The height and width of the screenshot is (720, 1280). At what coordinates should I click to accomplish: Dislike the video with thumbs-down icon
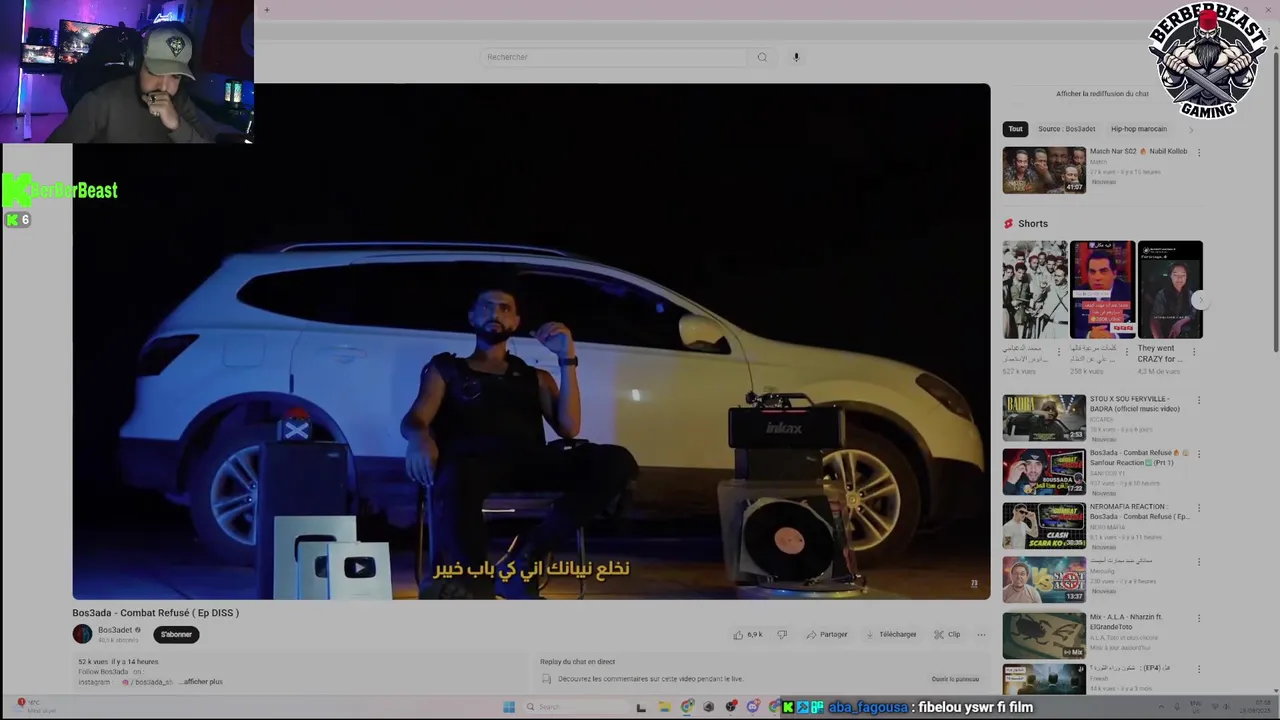(x=782, y=634)
